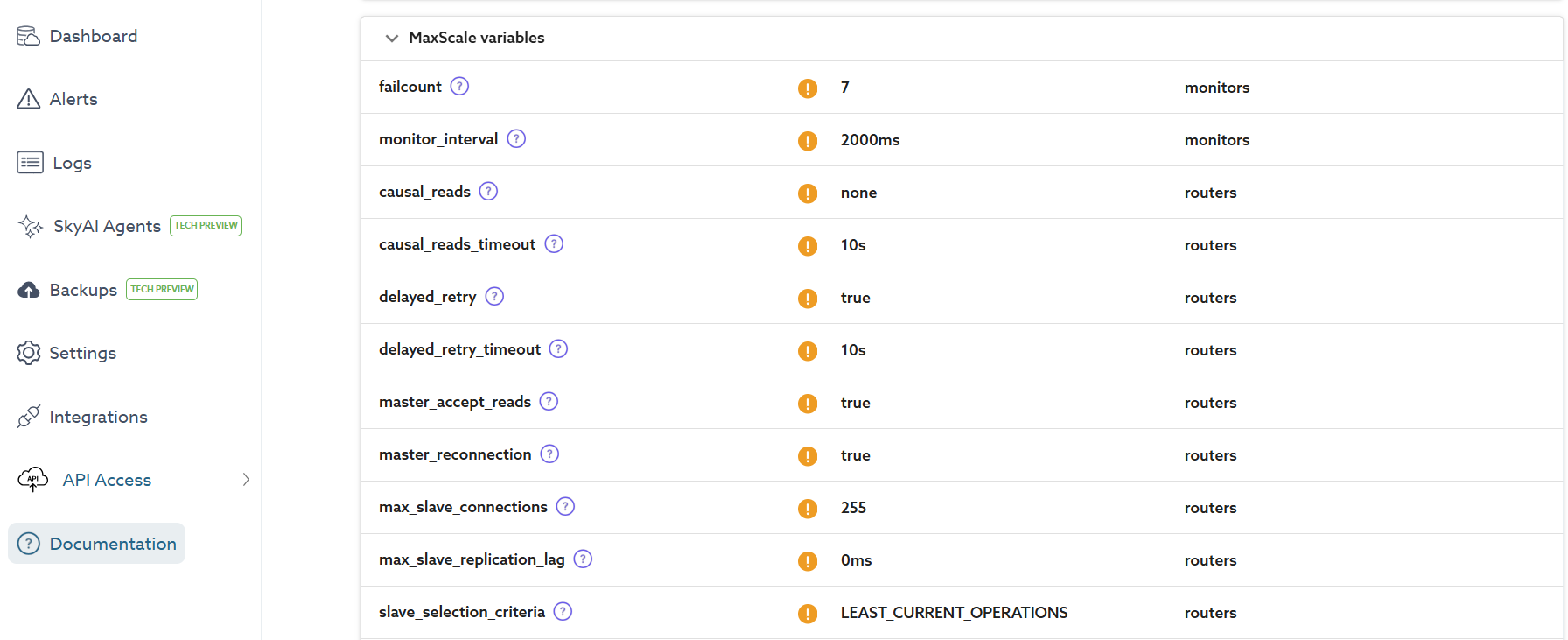Expand the API Access submenu arrow
The width and height of the screenshot is (1568, 640).
[246, 480]
